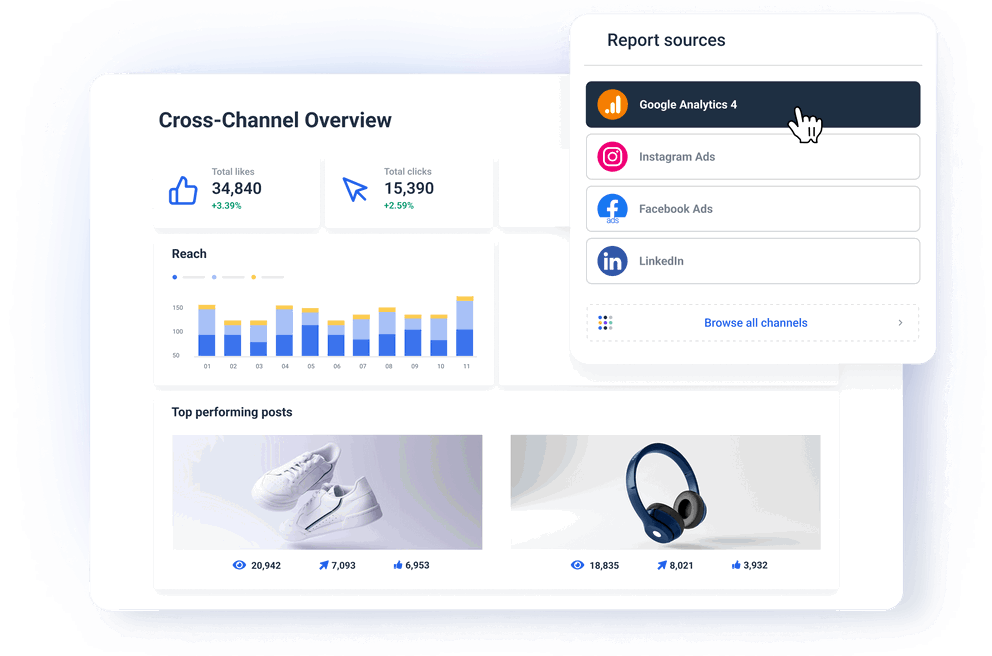The width and height of the screenshot is (992, 656).
Task: Toggle the dark blue series in the Reach legend
Action: pos(174,277)
